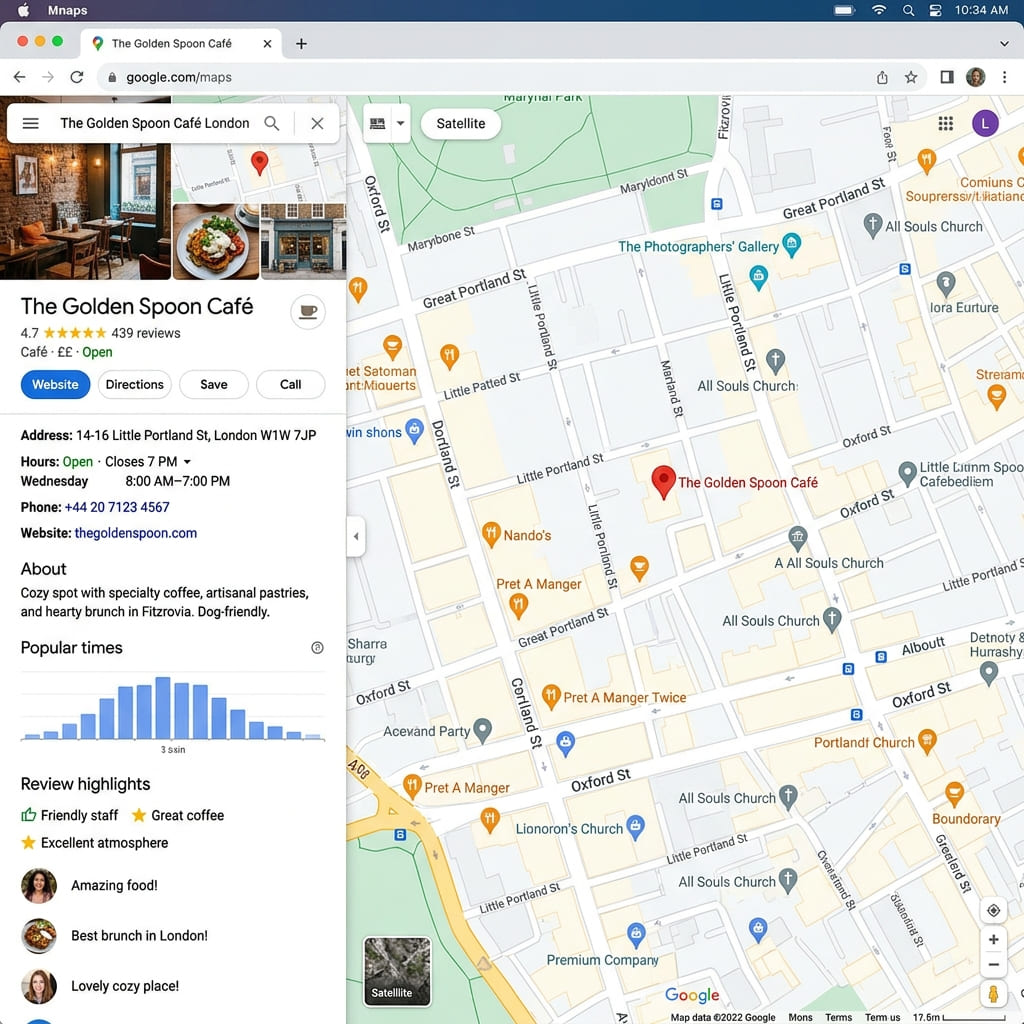The height and width of the screenshot is (1024, 1024).
Task: Click the zoom out minus icon
Action: [993, 964]
